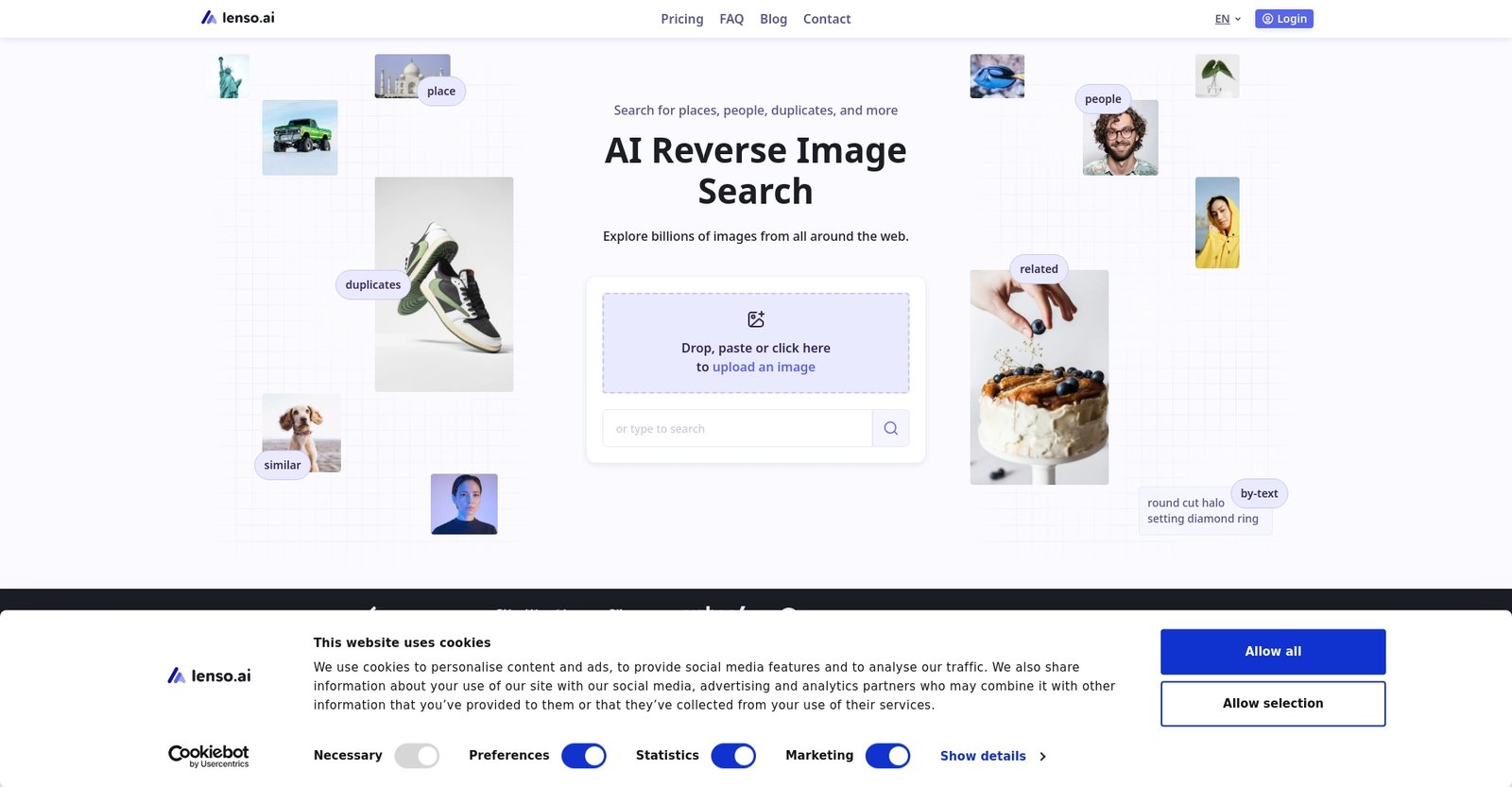Click the green truck thumbnail
The width and height of the screenshot is (1512, 787).
300,138
